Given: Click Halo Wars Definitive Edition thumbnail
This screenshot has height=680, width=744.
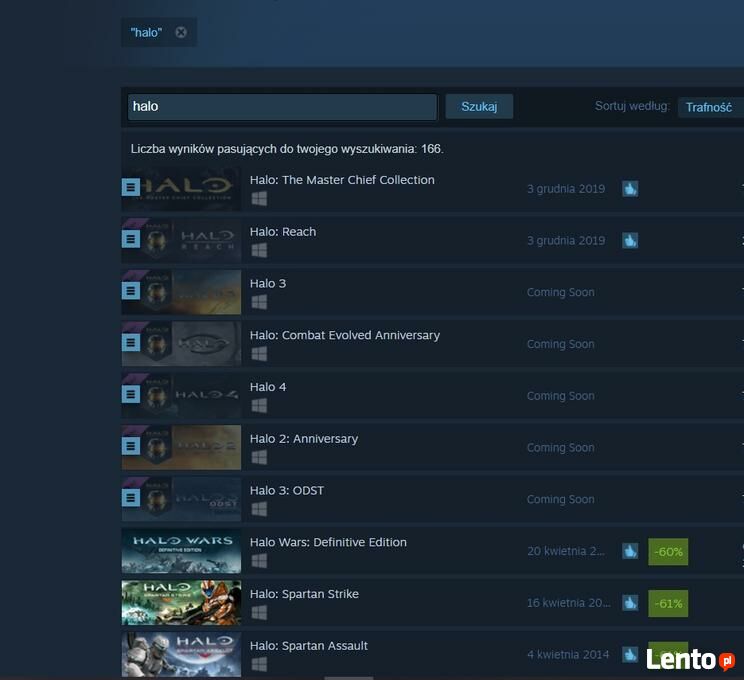Looking at the screenshot, I should (181, 551).
